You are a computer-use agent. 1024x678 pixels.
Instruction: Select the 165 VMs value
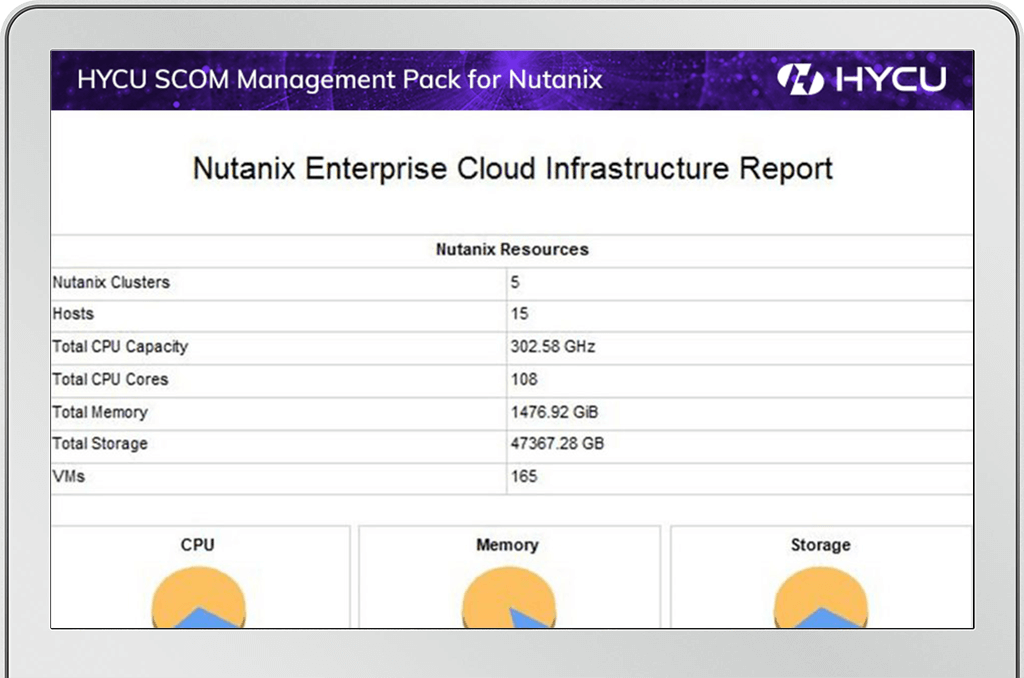tap(524, 476)
